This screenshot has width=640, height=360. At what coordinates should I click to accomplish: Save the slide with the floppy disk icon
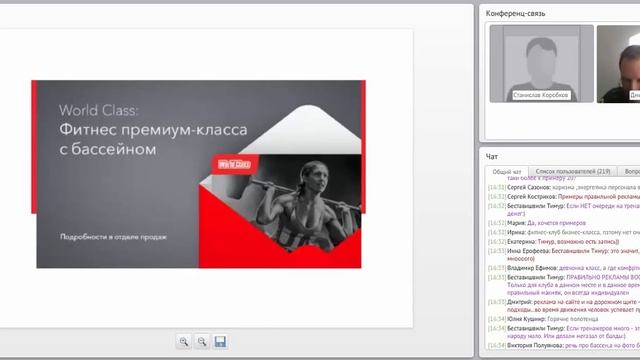(220, 342)
